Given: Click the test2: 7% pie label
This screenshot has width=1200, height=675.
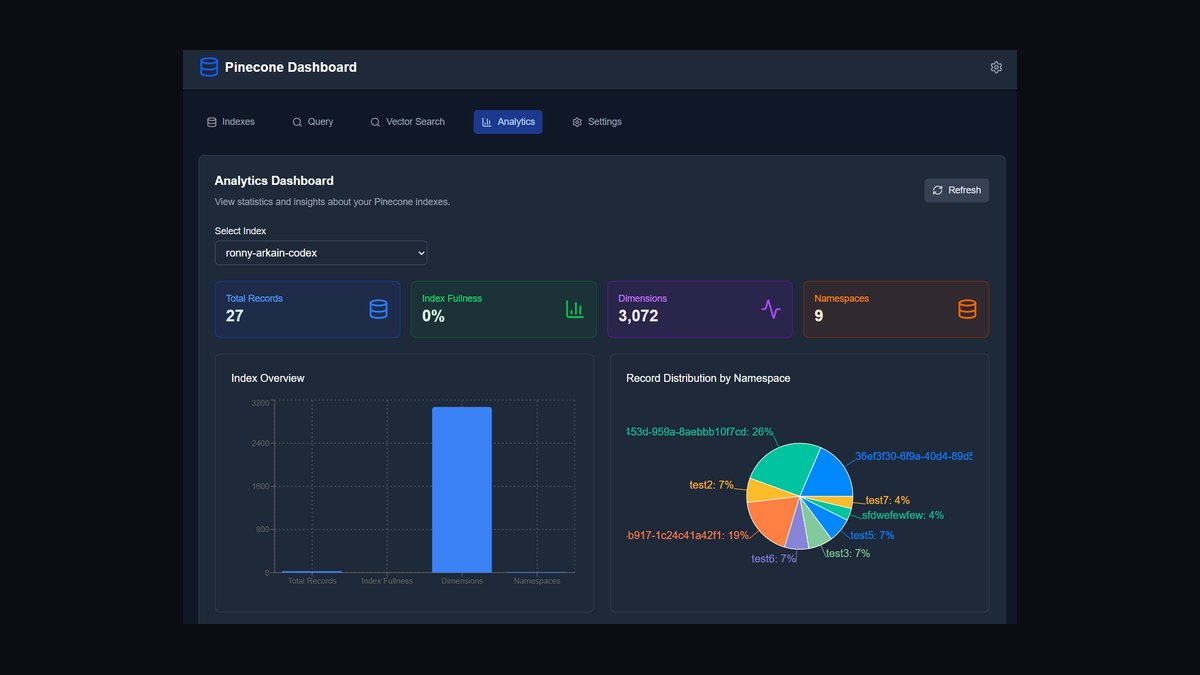Looking at the screenshot, I should (x=712, y=485).
